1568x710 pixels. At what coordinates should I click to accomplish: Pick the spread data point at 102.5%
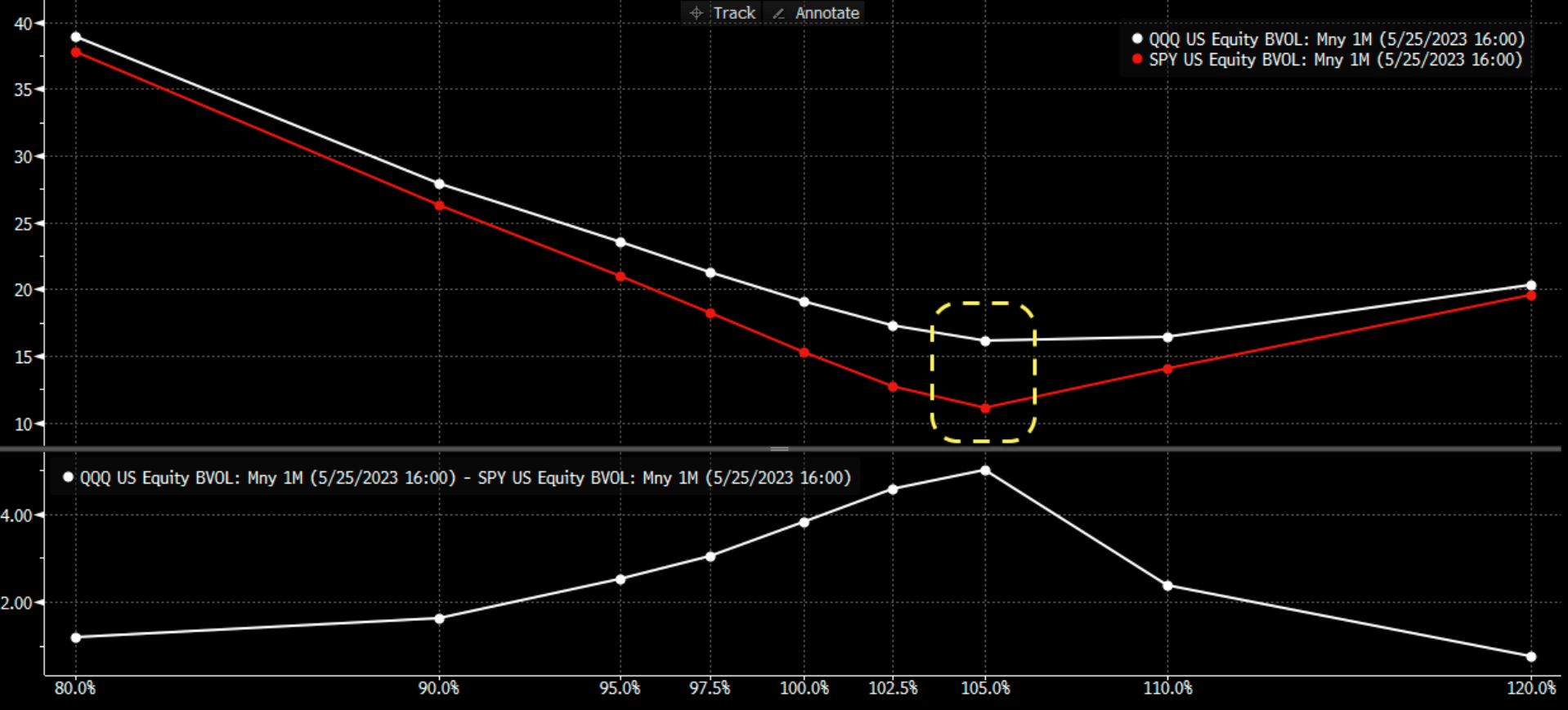pyautogui.click(x=893, y=489)
